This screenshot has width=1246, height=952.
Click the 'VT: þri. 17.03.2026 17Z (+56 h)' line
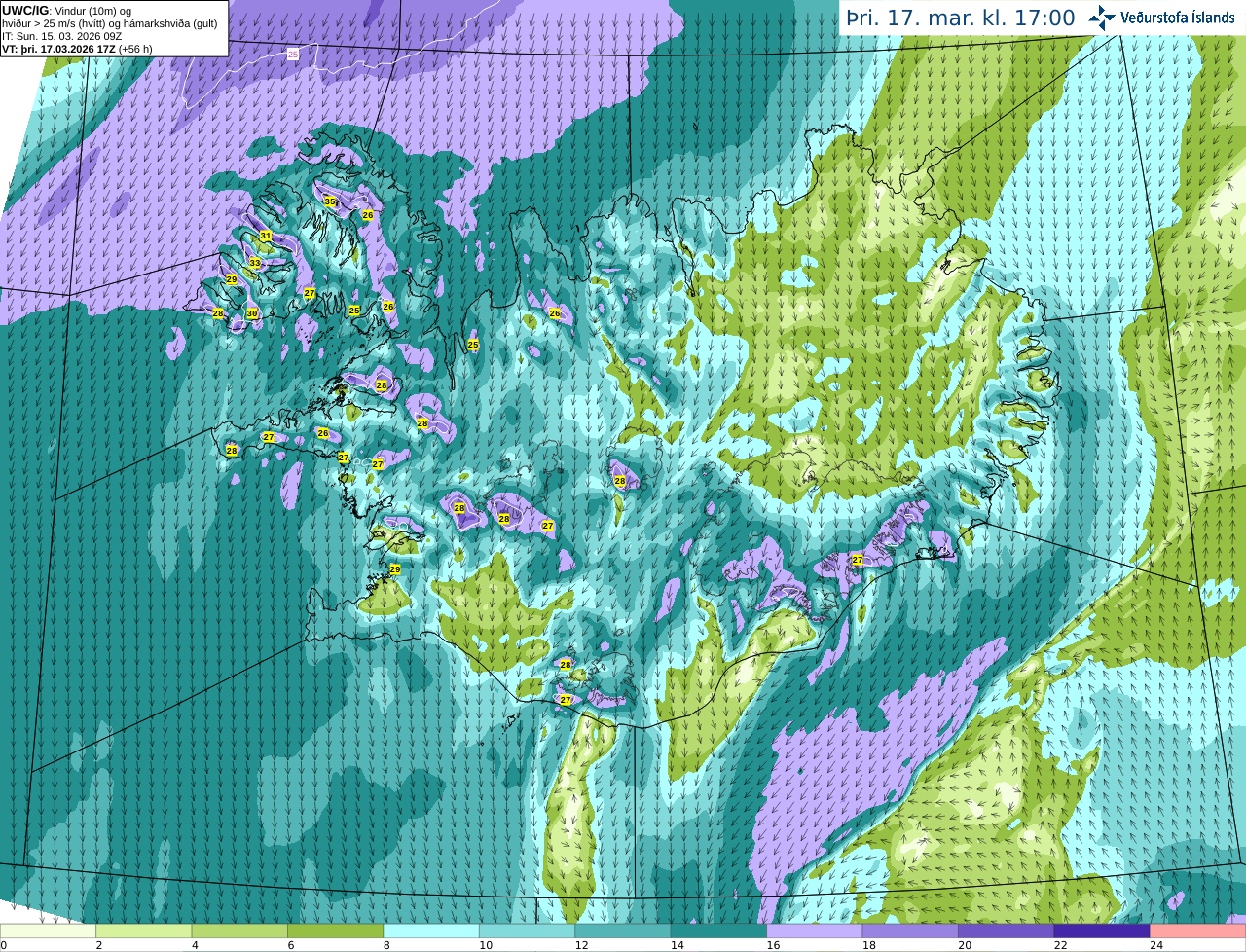point(77,48)
